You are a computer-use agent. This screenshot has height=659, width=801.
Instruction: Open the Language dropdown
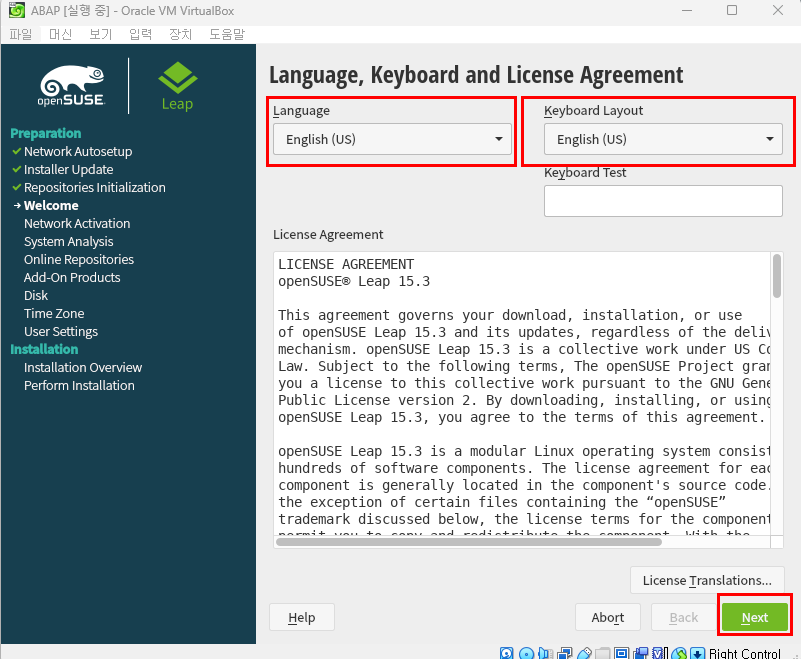(x=392, y=139)
